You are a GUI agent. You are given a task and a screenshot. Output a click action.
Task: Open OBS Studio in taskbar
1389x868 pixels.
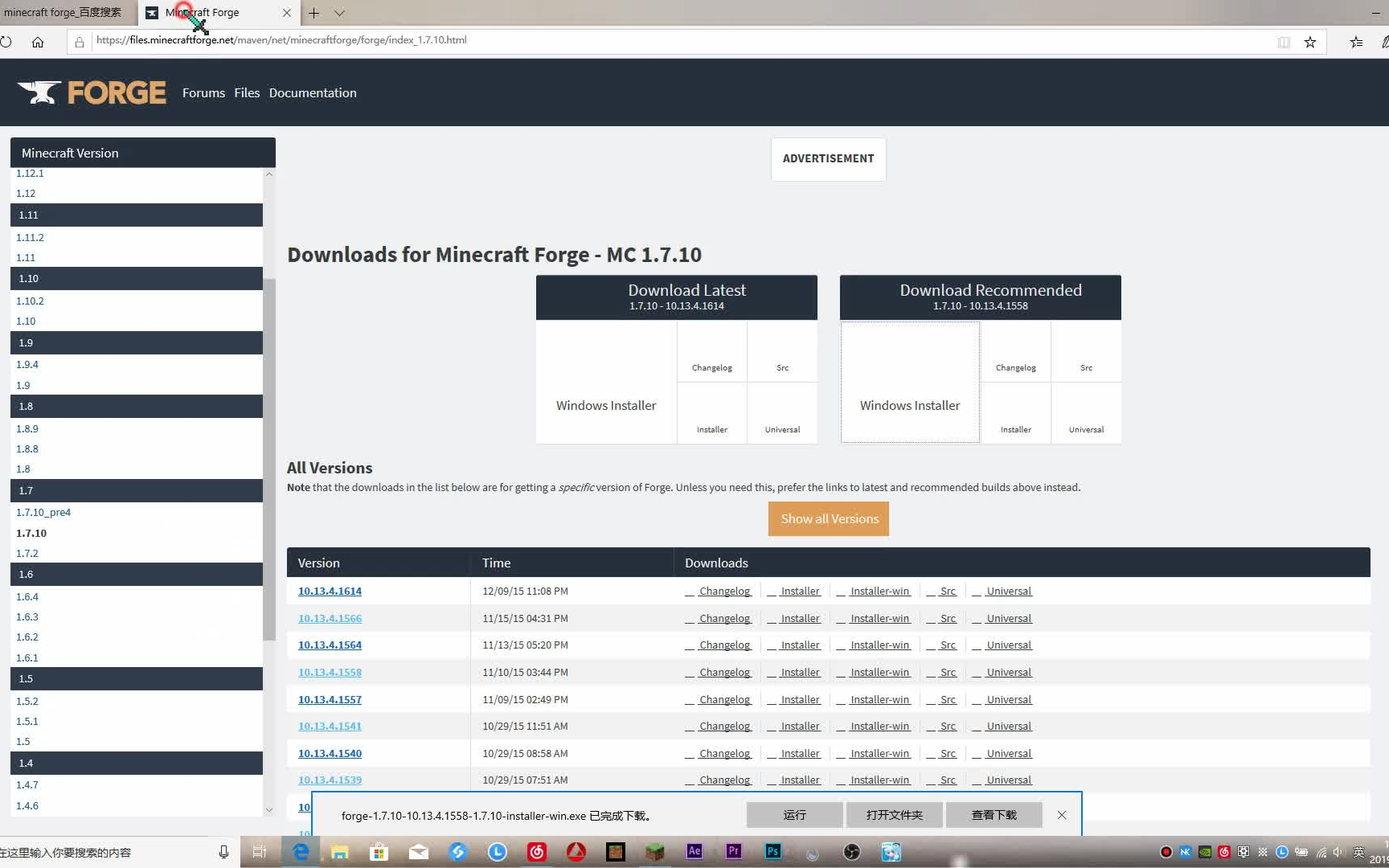pyautogui.click(x=851, y=852)
